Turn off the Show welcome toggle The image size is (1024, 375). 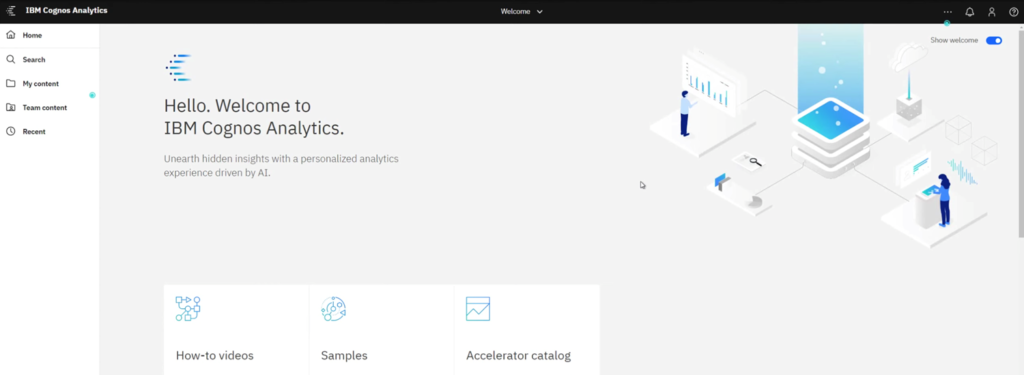(994, 41)
